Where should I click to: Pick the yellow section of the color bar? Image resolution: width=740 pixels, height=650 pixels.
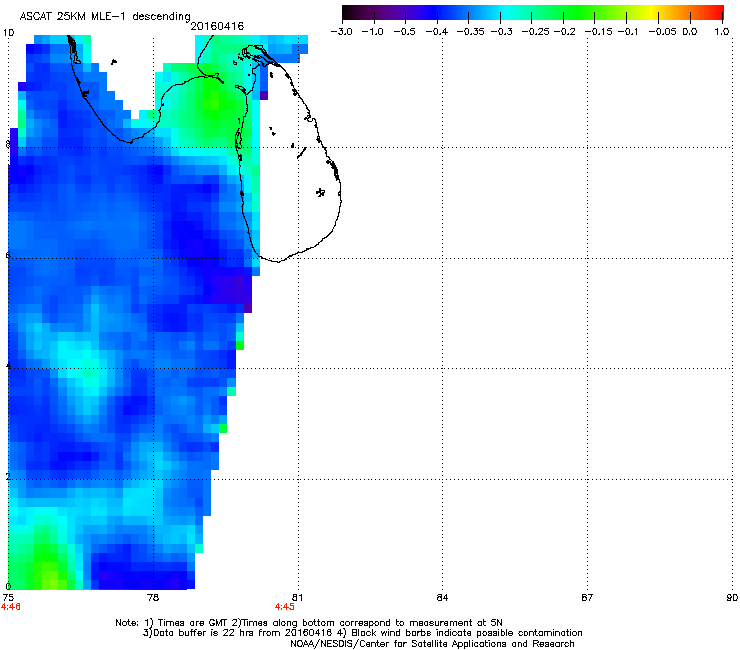[654, 13]
